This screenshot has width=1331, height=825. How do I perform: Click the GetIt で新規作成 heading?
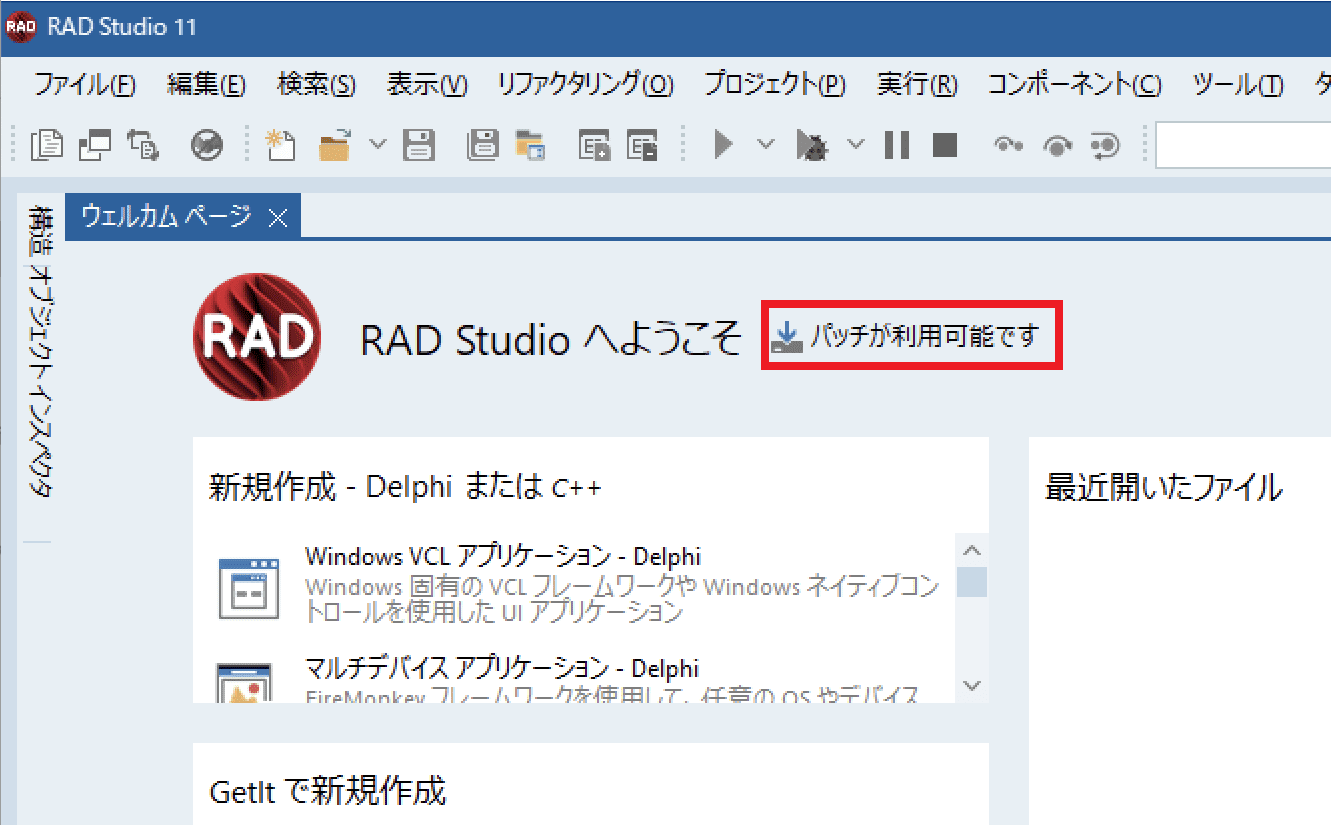click(328, 792)
